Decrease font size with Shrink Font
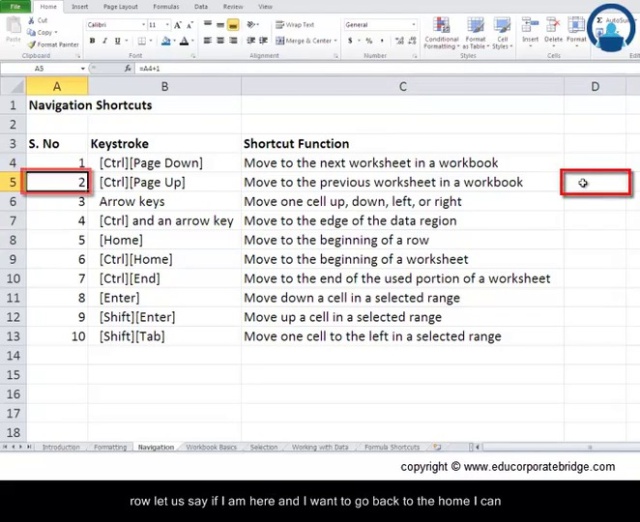The image size is (640, 522). point(190,25)
